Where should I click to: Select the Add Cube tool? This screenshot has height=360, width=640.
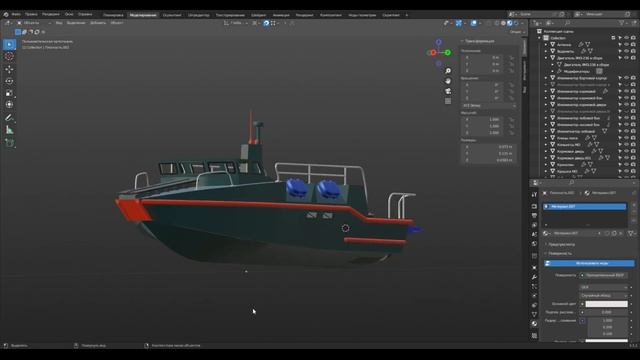click(9, 143)
